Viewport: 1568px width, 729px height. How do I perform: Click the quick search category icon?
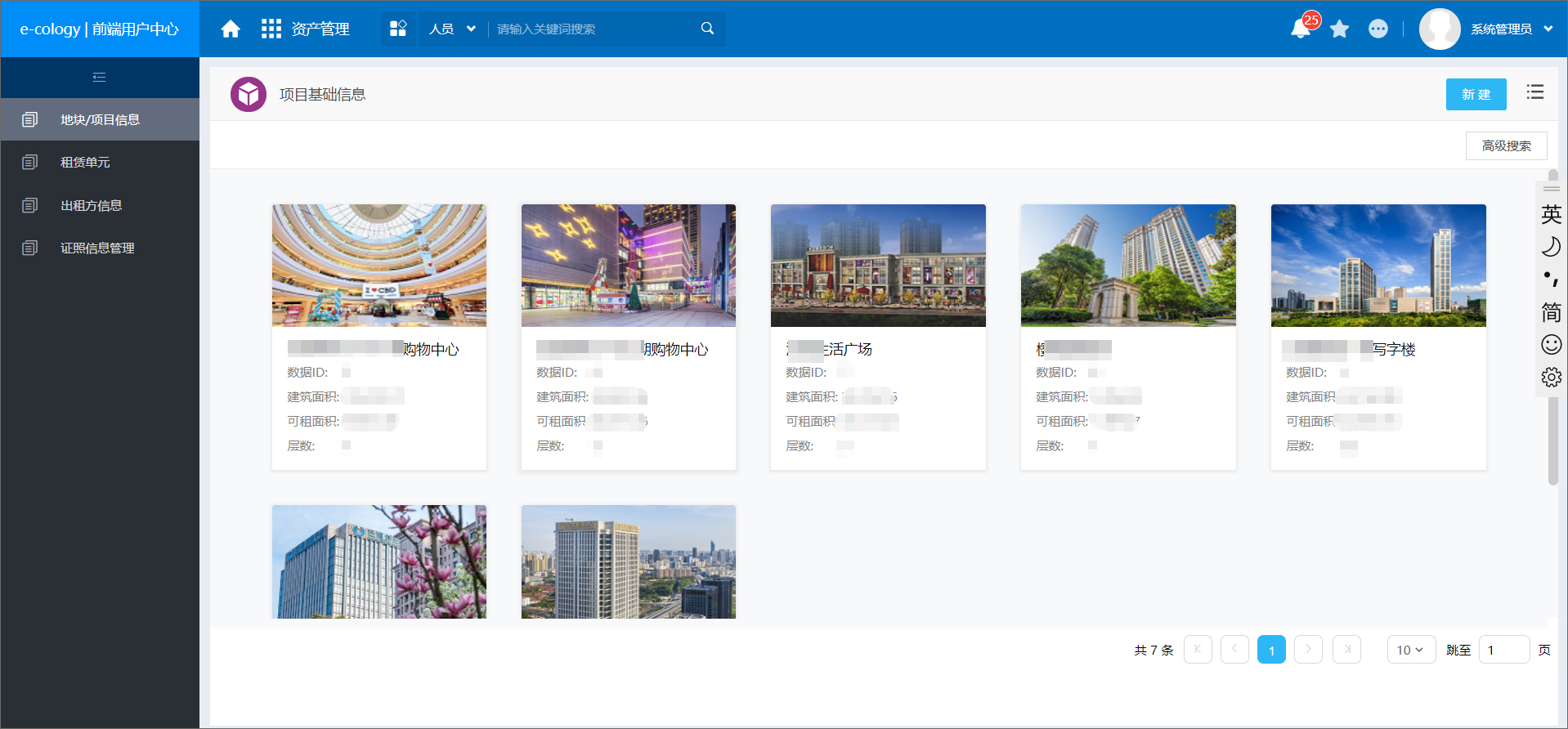pos(398,29)
